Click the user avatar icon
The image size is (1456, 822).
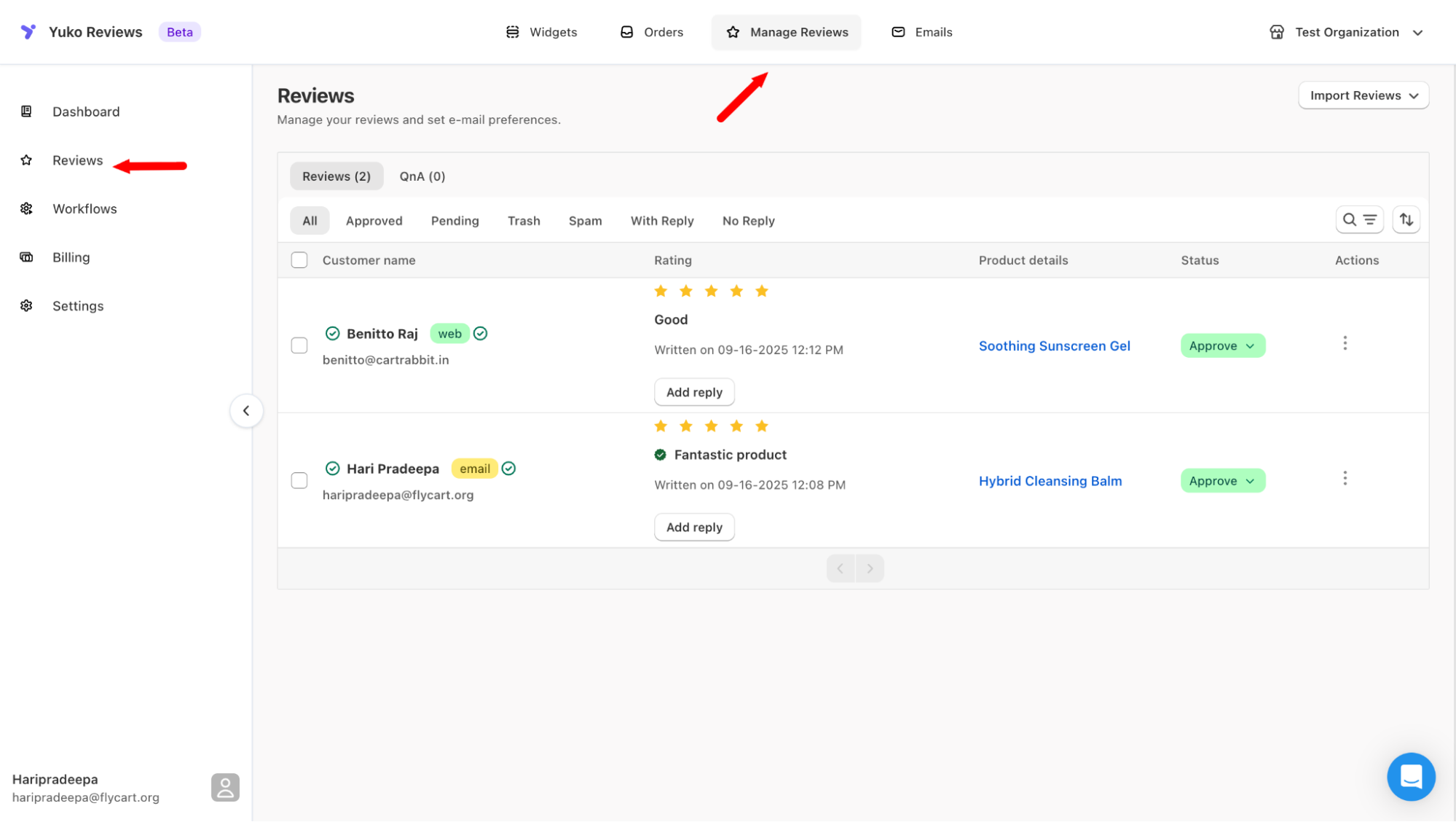pyautogui.click(x=225, y=788)
